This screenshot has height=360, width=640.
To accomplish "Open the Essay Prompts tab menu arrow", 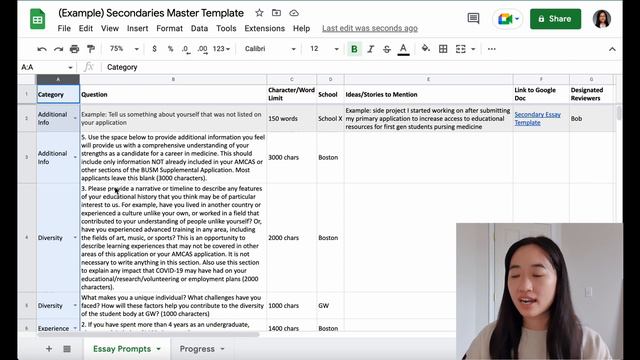I will (x=158, y=349).
